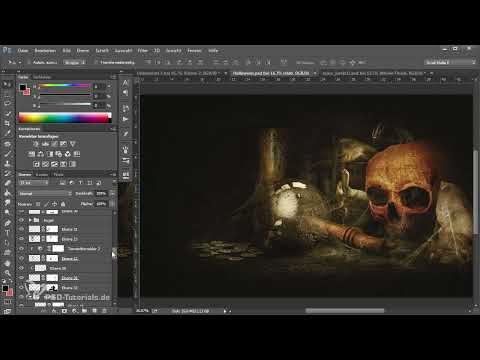Open the workspace switcher dropdown
The width and height of the screenshot is (480, 360).
tap(450, 62)
